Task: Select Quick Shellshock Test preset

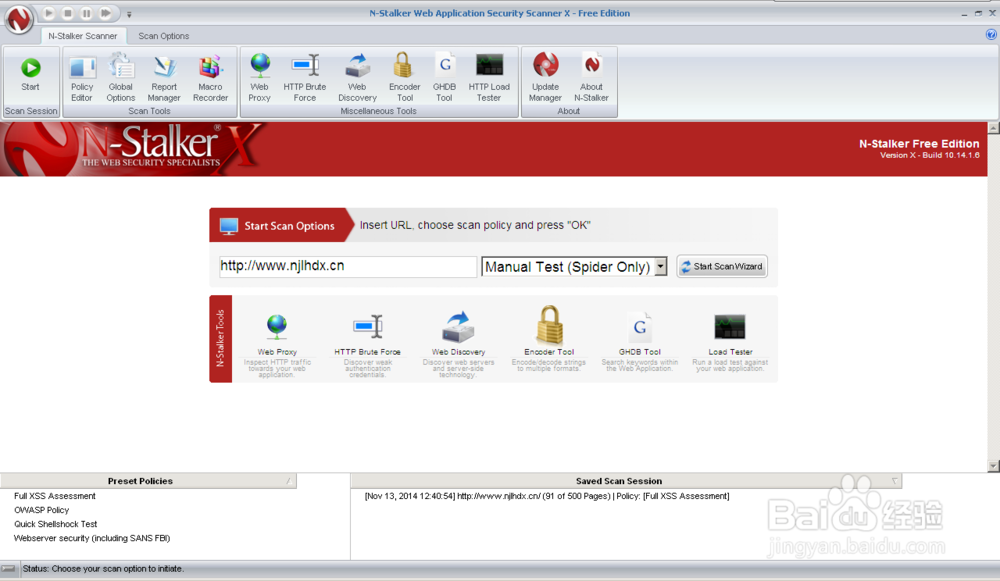Action: coord(55,524)
